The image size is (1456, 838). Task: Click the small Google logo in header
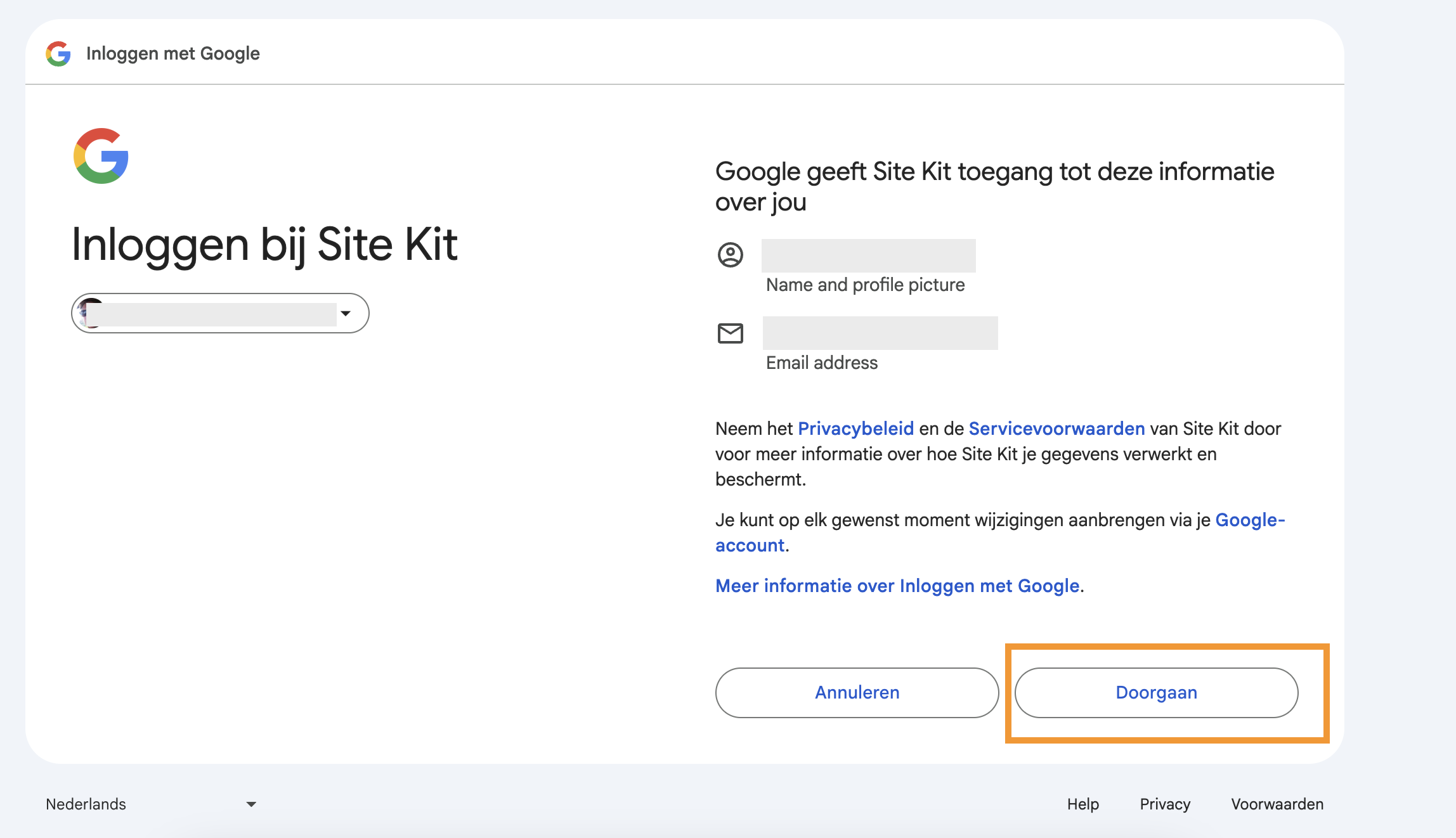[58, 54]
